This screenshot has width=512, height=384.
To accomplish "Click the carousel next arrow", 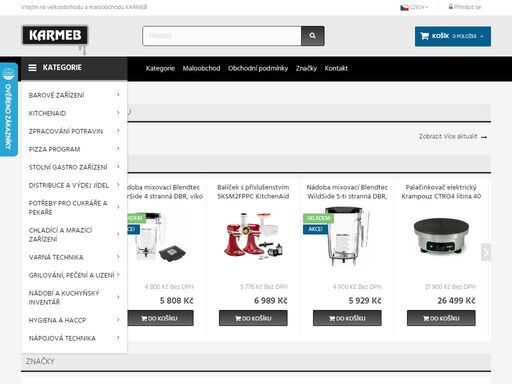I will click(486, 252).
